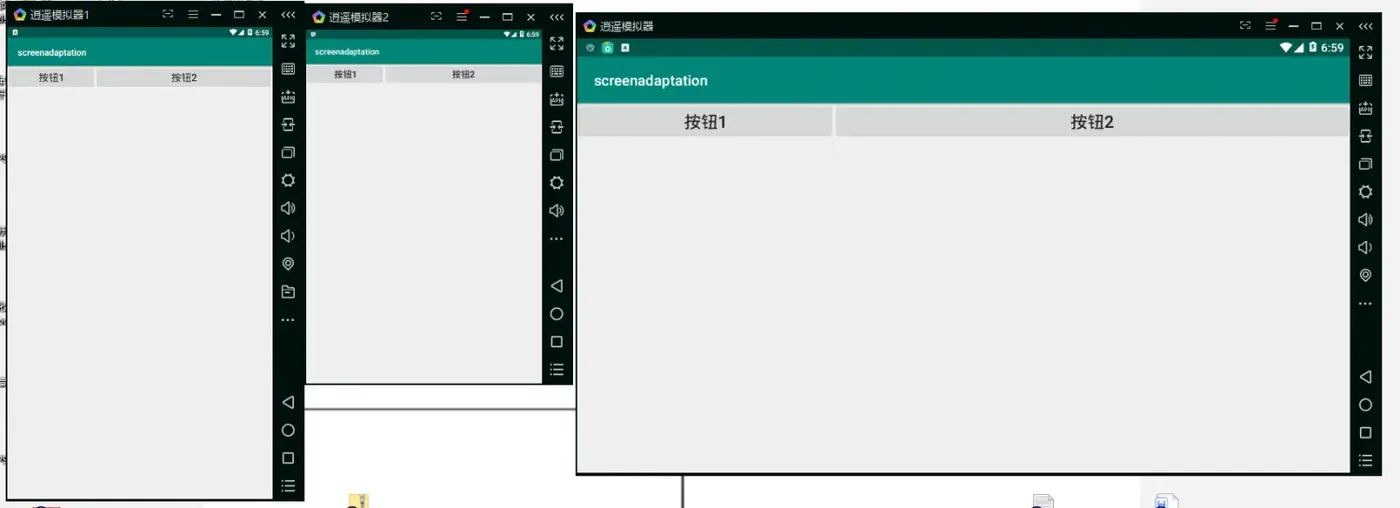1400x508 pixels.
Task: Show more tools (…) in 逍遥模拟器1 sidebar
Action: pos(288,320)
